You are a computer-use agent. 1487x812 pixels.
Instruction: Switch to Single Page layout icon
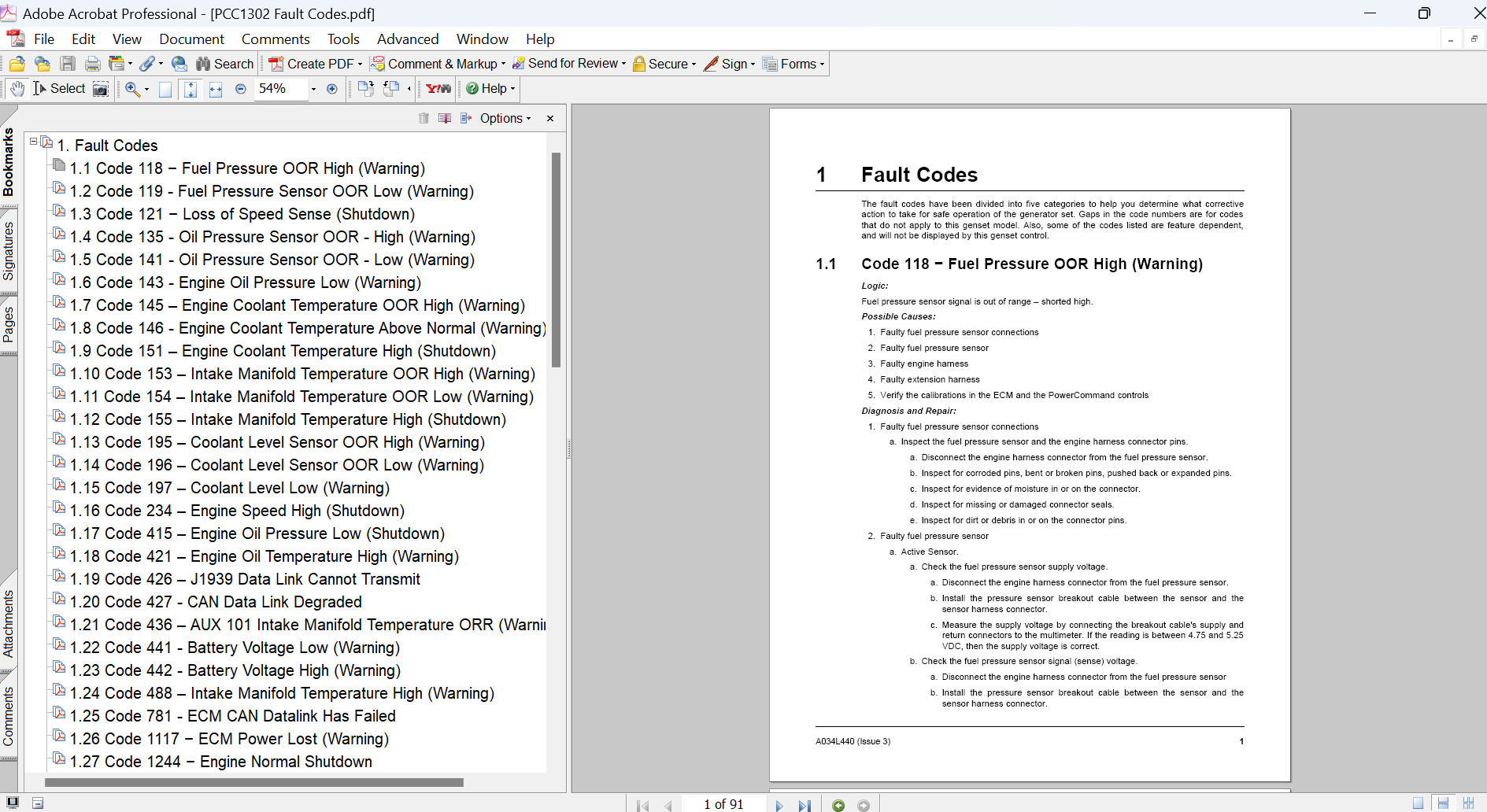tap(1418, 803)
